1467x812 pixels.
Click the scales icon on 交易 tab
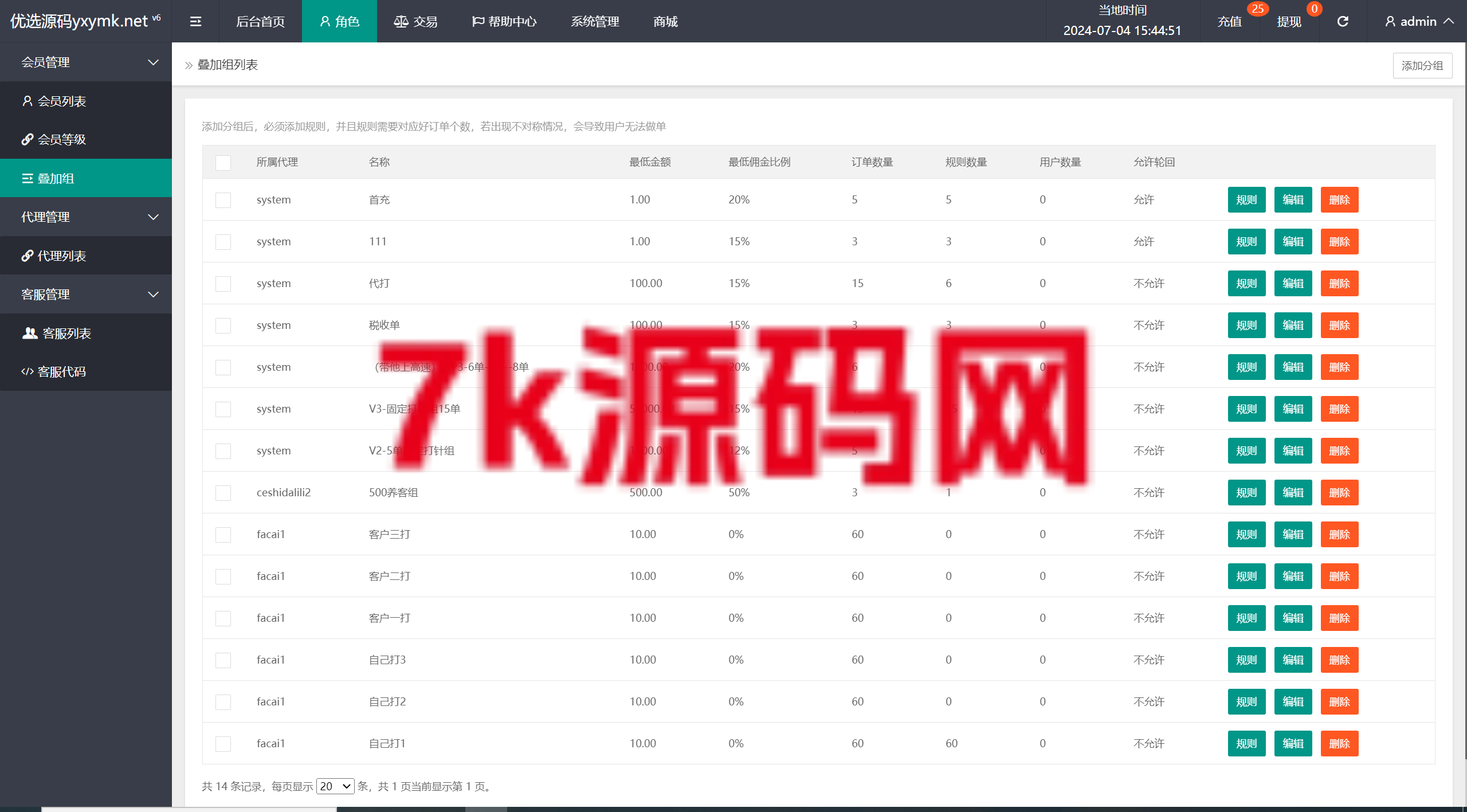[401, 21]
